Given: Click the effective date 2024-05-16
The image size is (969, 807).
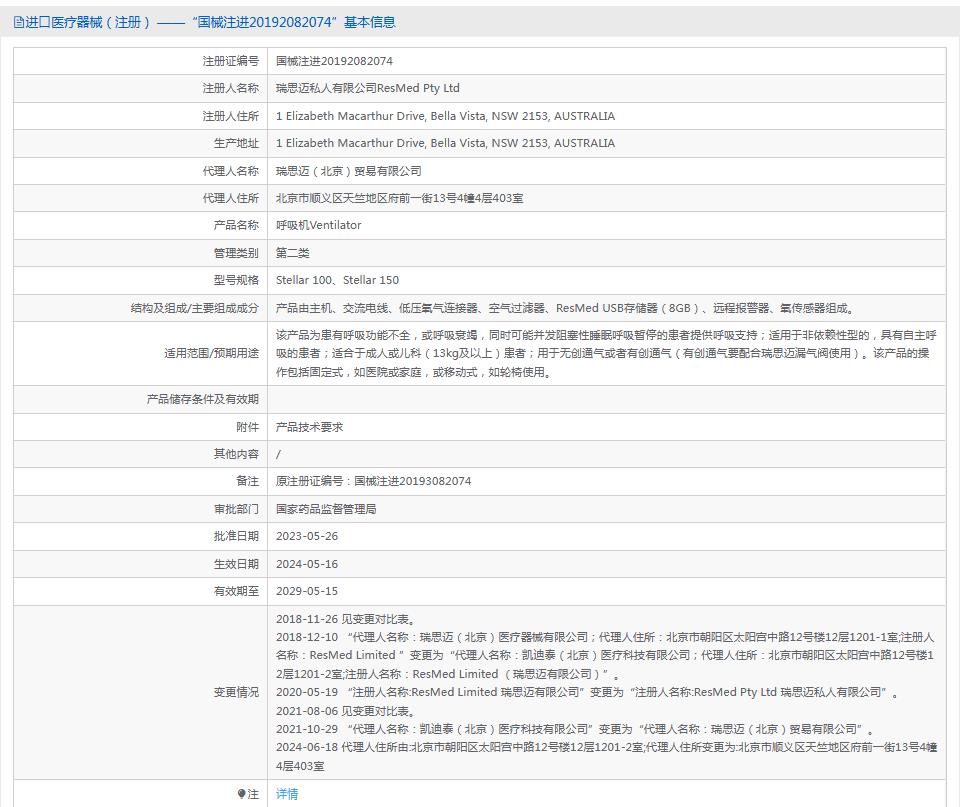Looking at the screenshot, I should click(x=307, y=564).
